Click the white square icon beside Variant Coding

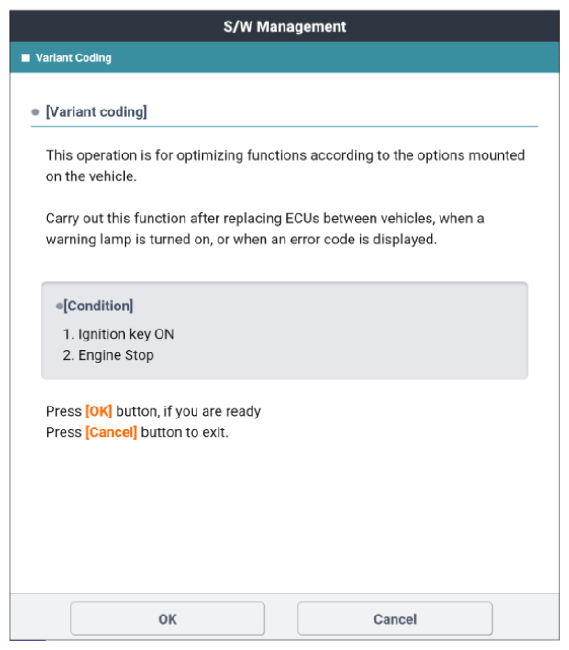[x=26, y=58]
